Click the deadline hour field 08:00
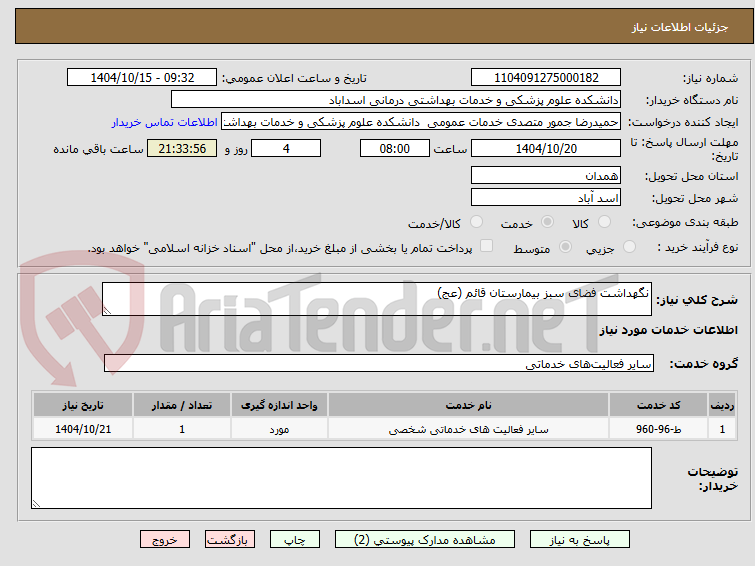This screenshot has width=755, height=566. 395,148
